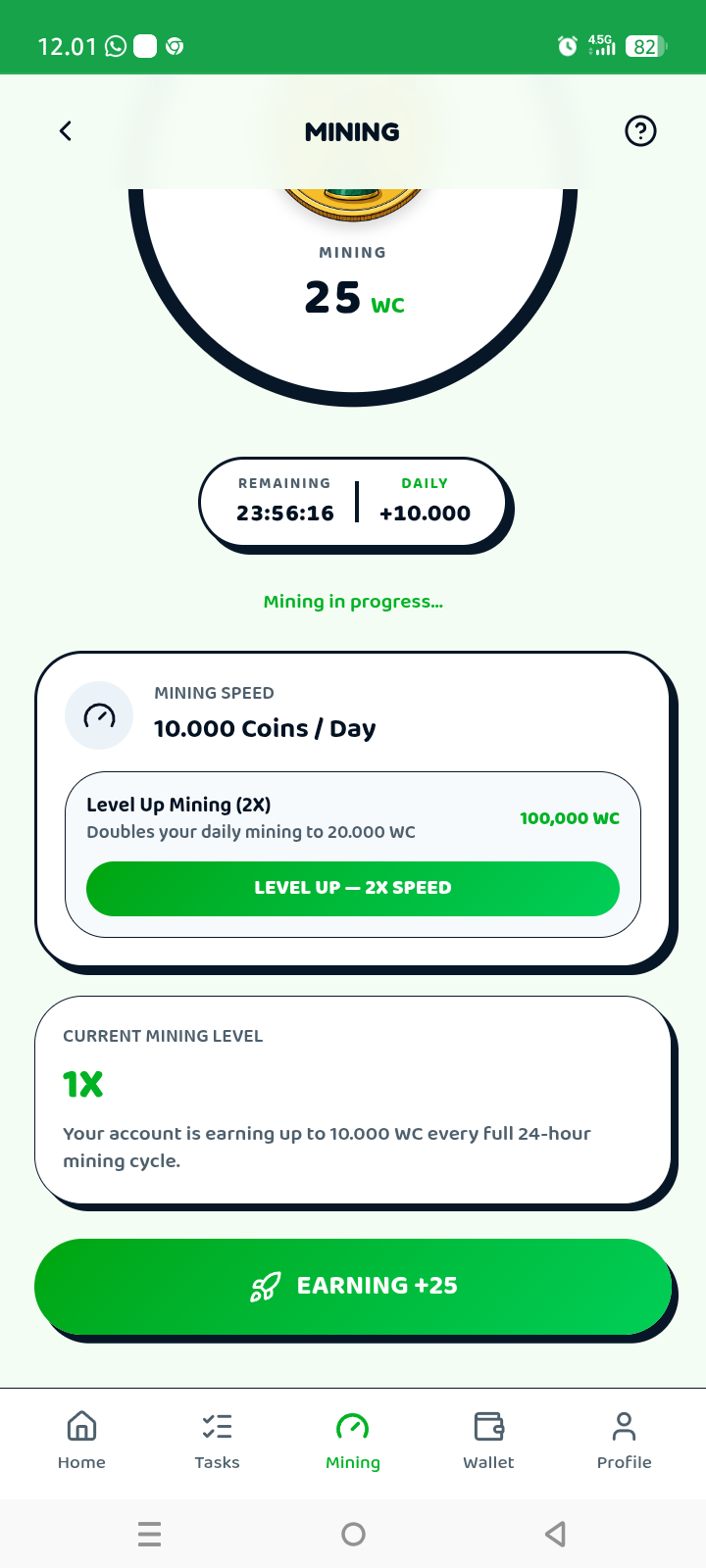Screen dimensions: 706x1568
Task: Tap the back arrow icon
Action: tap(66, 131)
